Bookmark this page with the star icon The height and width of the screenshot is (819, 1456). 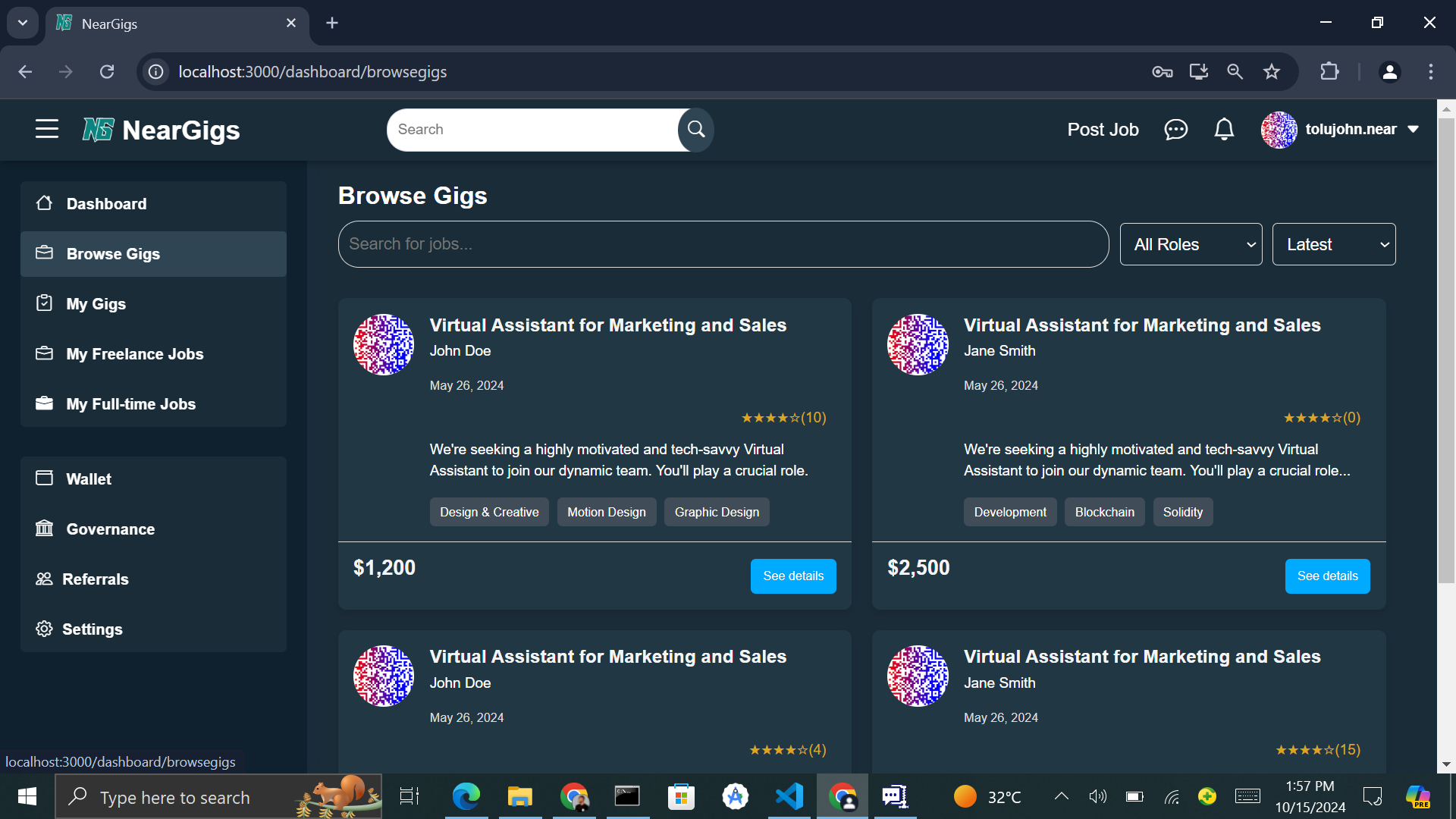tap(1272, 72)
